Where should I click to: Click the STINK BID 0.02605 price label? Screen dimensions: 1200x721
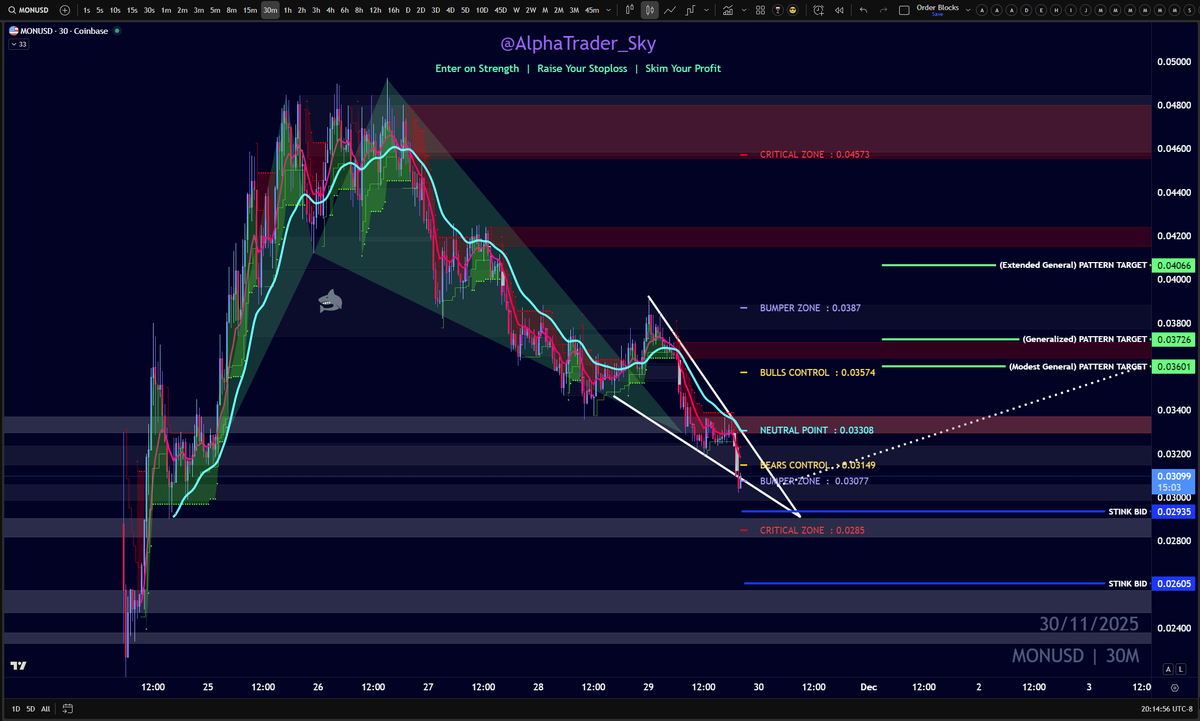point(1172,583)
